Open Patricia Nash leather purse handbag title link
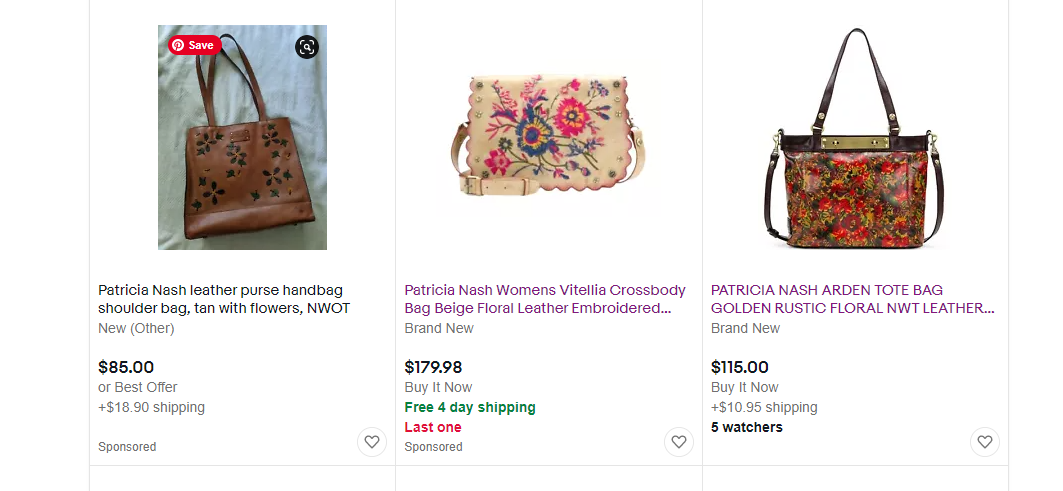1063x491 pixels. [224, 299]
